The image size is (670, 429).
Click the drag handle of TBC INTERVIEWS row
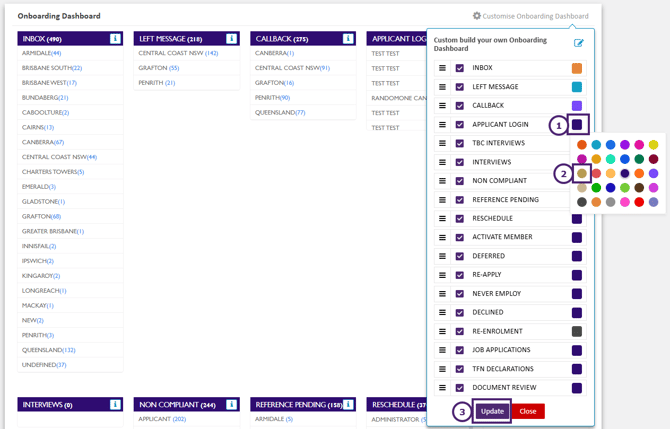point(442,143)
